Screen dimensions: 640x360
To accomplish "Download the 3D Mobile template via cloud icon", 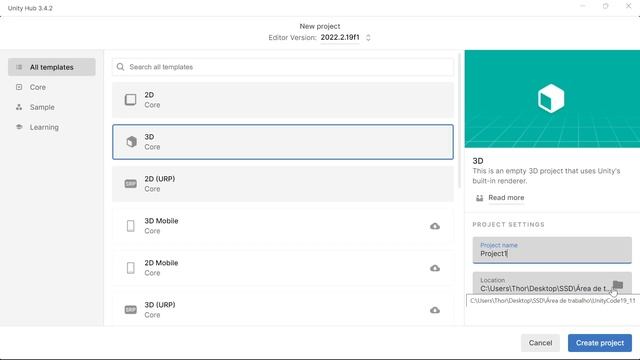I will tap(435, 226).
